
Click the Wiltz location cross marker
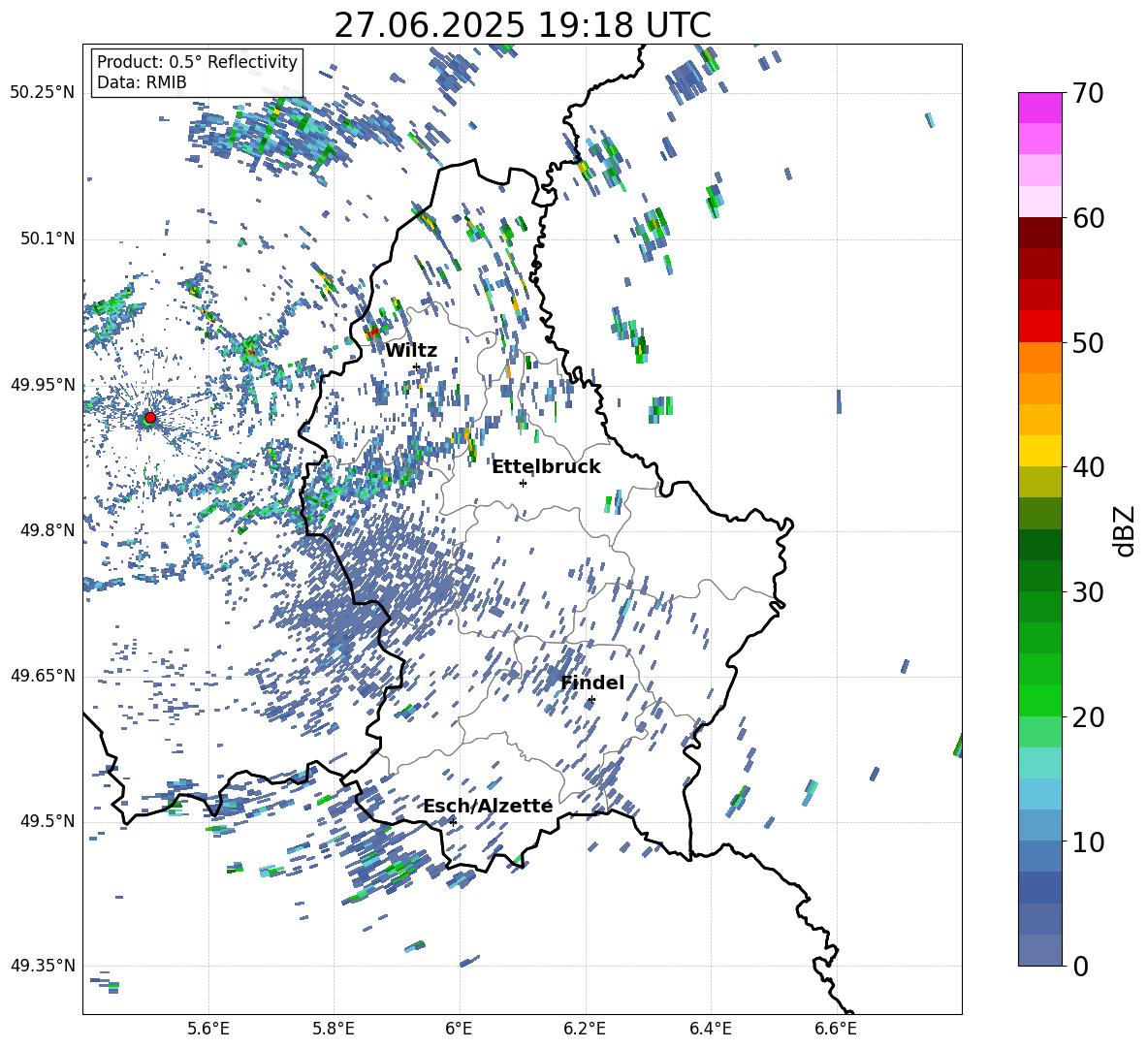(416, 366)
